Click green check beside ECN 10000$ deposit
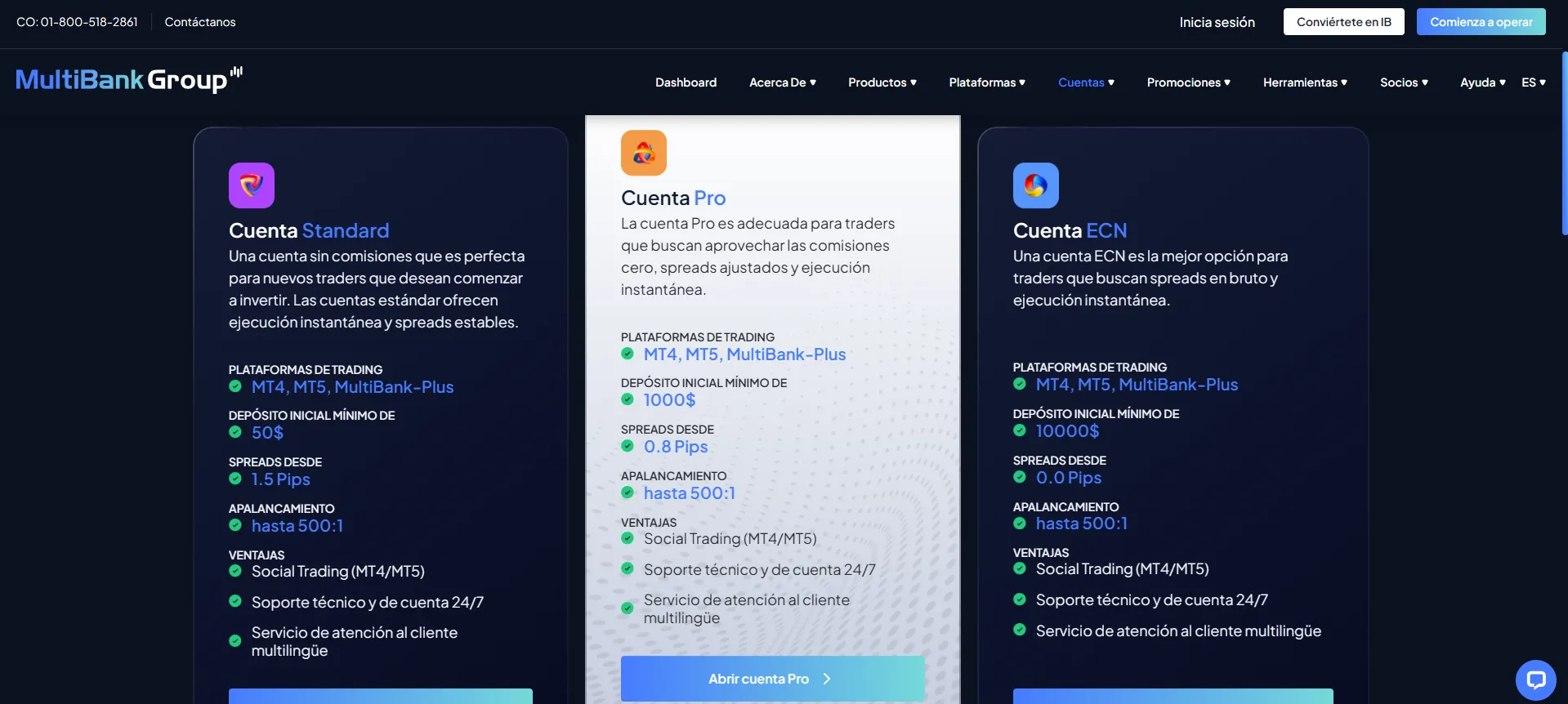 (1020, 430)
